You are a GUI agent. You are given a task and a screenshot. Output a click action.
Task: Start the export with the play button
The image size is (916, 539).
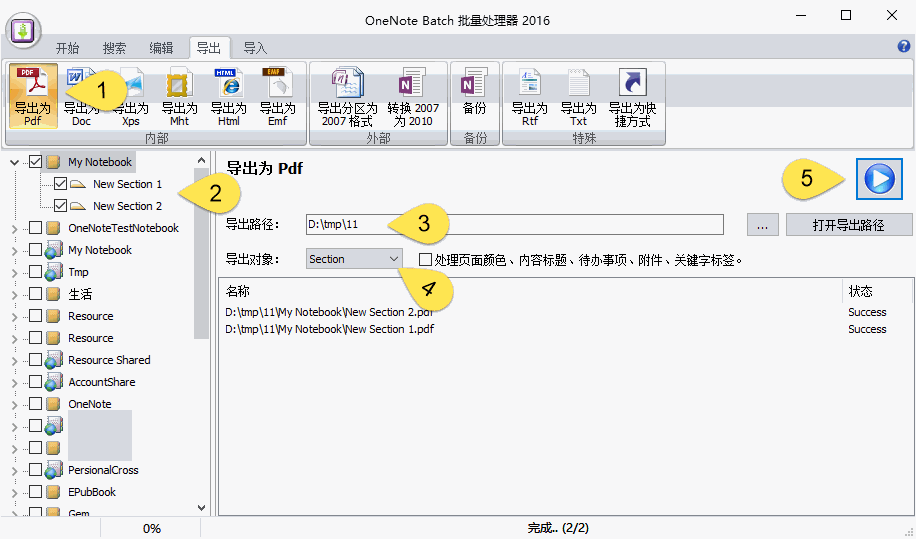(x=879, y=179)
